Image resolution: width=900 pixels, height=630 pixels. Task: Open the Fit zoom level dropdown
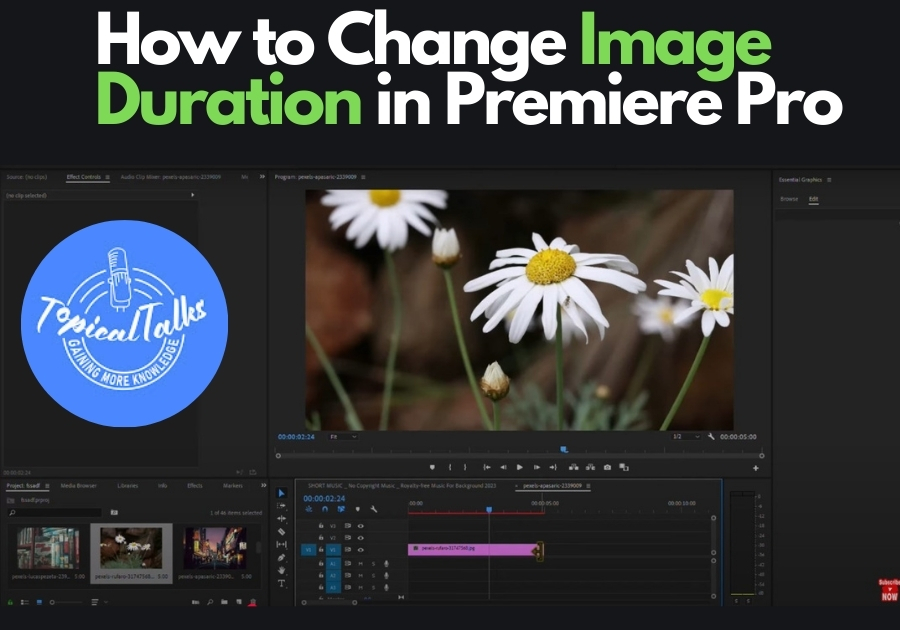click(x=343, y=437)
